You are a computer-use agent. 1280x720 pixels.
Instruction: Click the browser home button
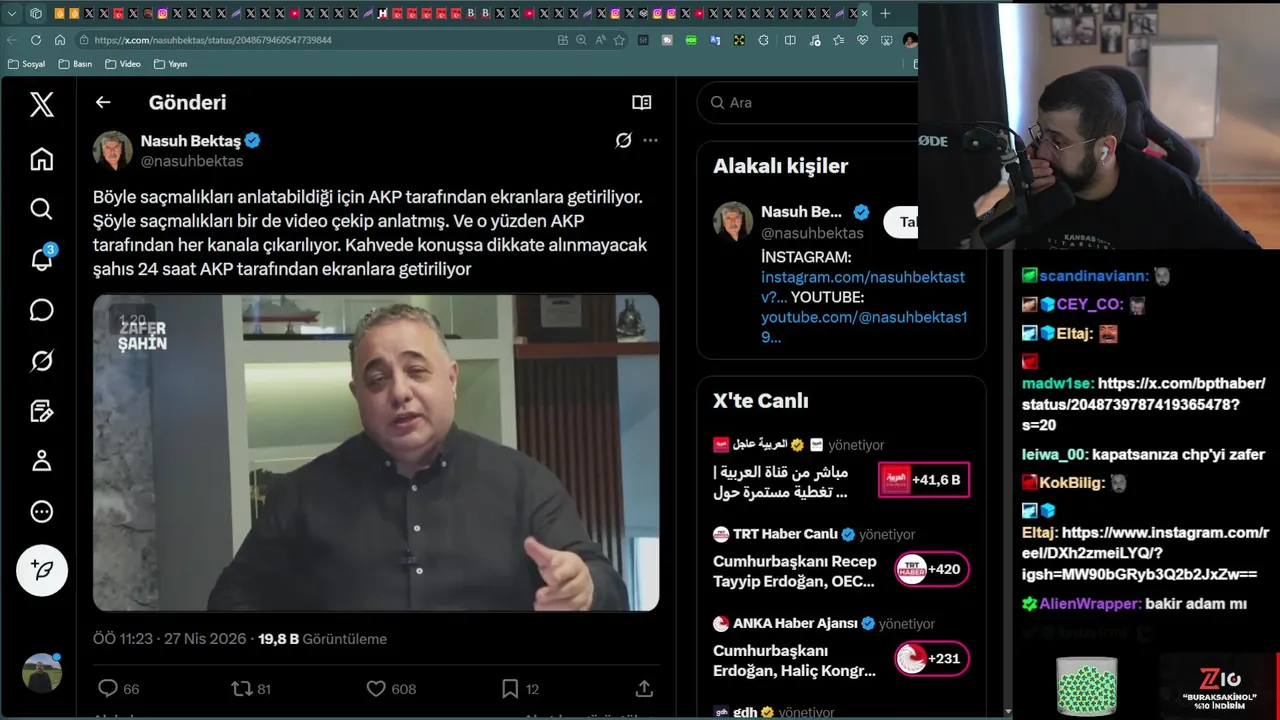pyautogui.click(x=60, y=40)
